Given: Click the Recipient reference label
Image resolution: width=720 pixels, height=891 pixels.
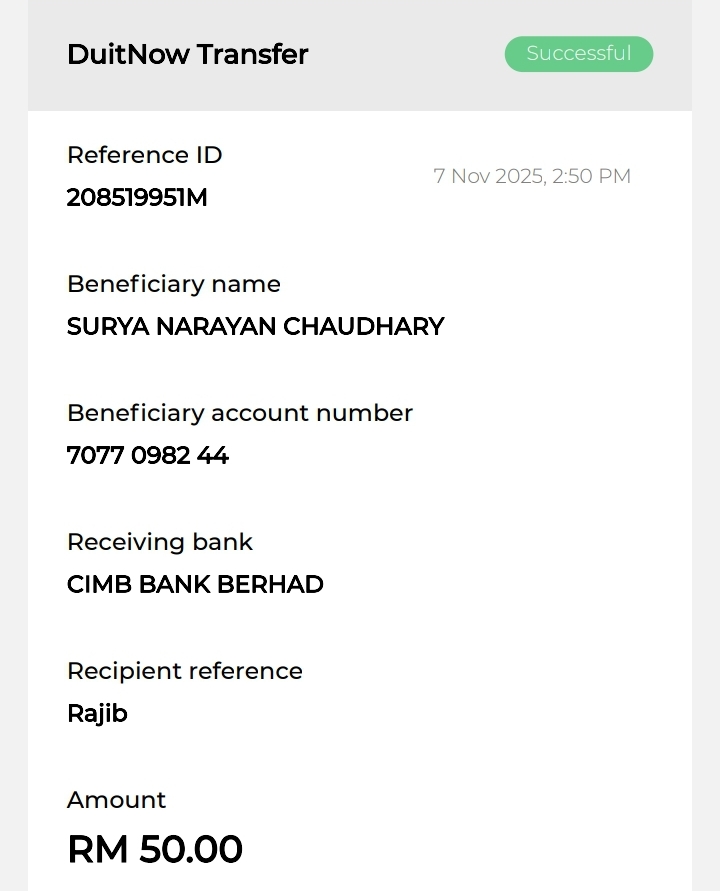Looking at the screenshot, I should tap(184, 671).
